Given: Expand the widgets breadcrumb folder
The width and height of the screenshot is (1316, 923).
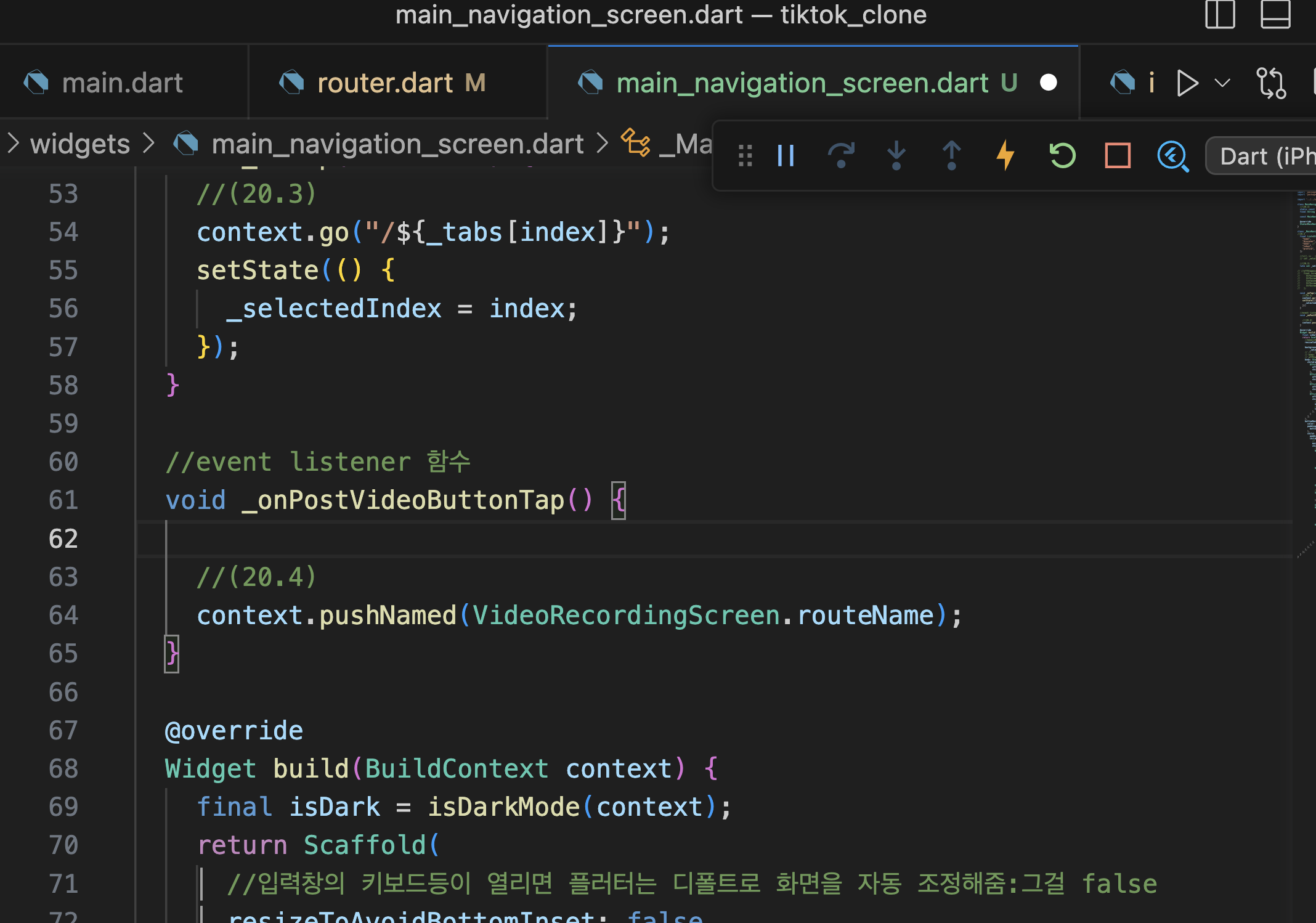Looking at the screenshot, I should pyautogui.click(x=79, y=144).
